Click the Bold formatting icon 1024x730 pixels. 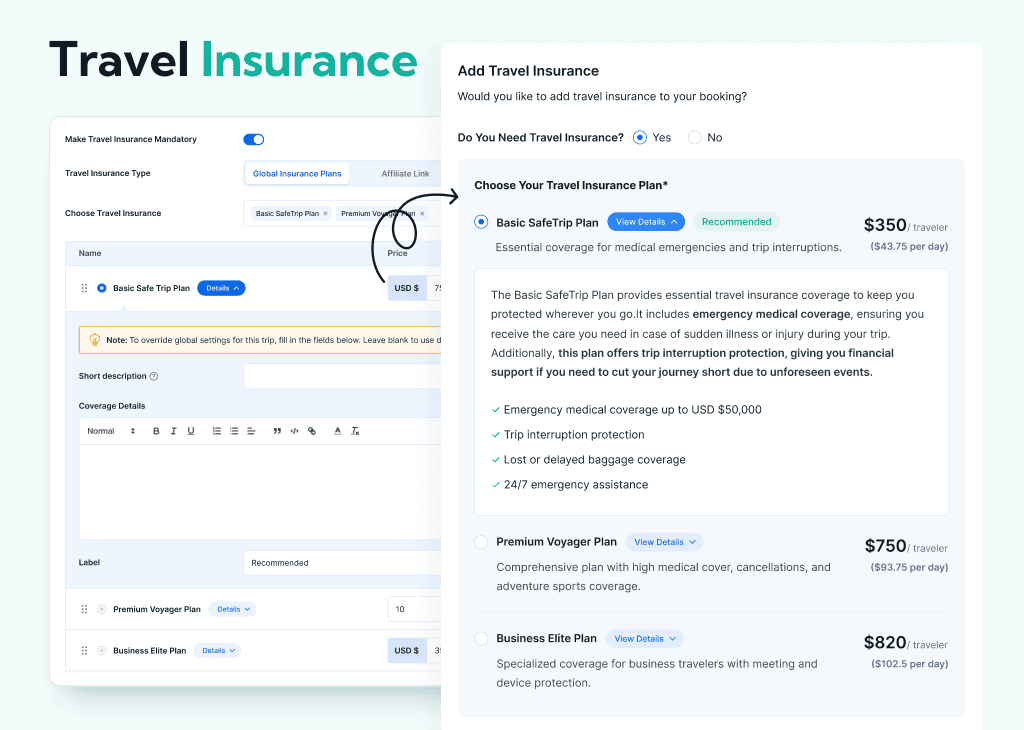point(156,431)
